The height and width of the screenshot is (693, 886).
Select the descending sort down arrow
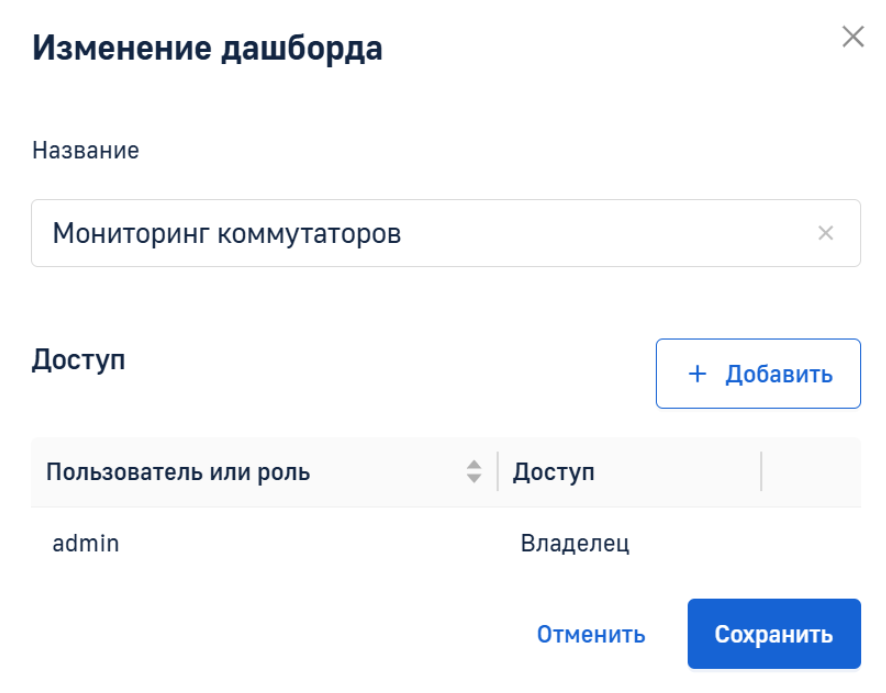click(x=474, y=478)
